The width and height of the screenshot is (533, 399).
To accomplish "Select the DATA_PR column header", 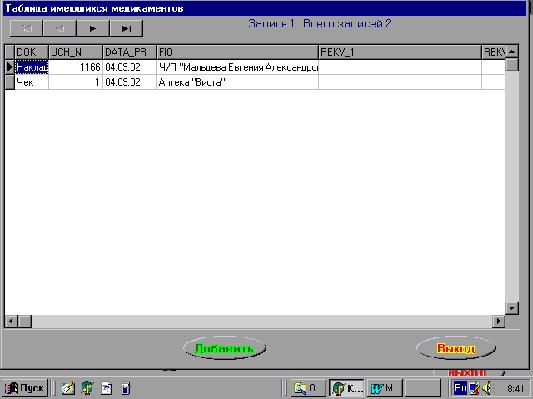I will 130,52.
